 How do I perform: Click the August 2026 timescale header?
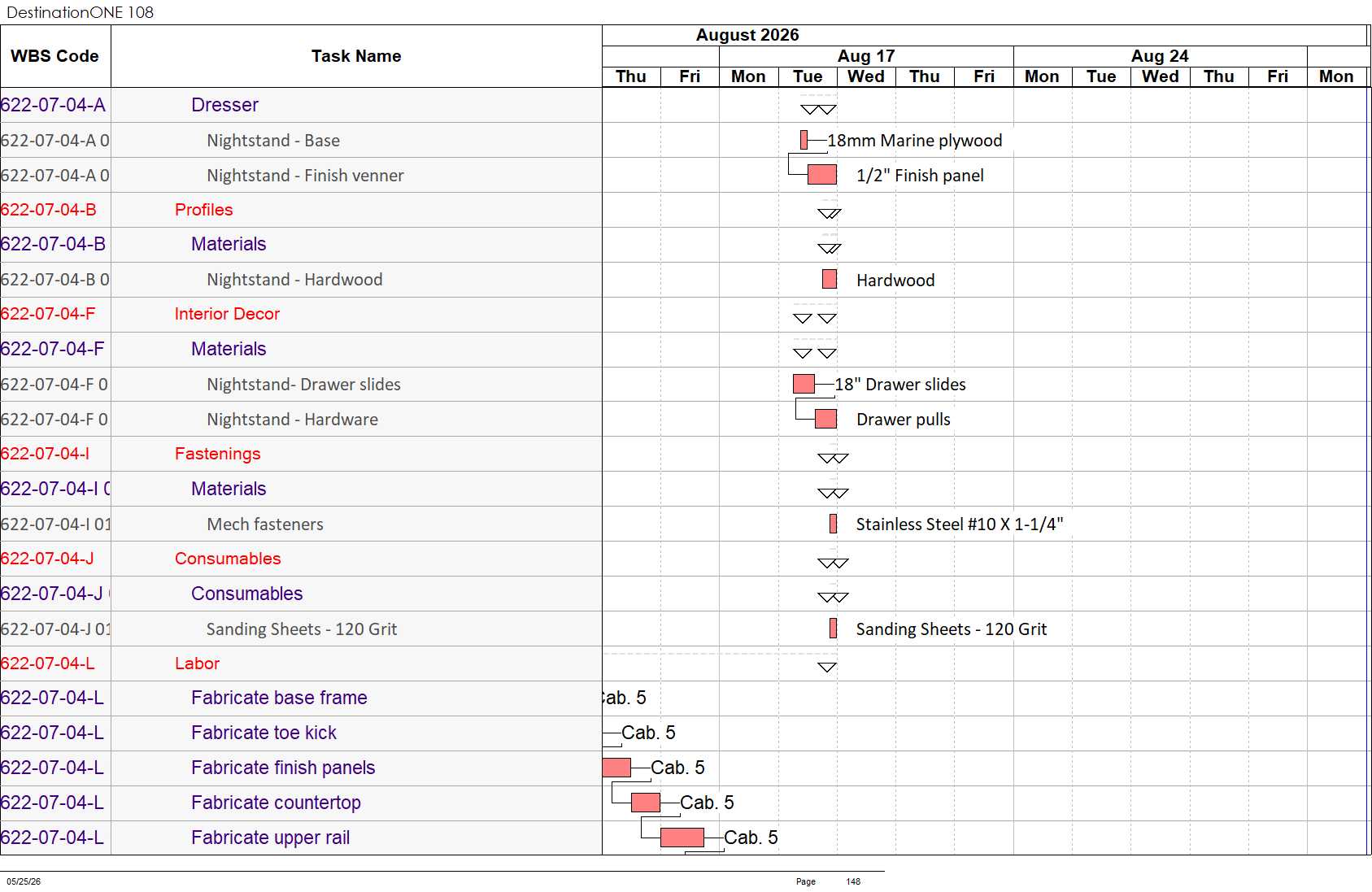747,35
